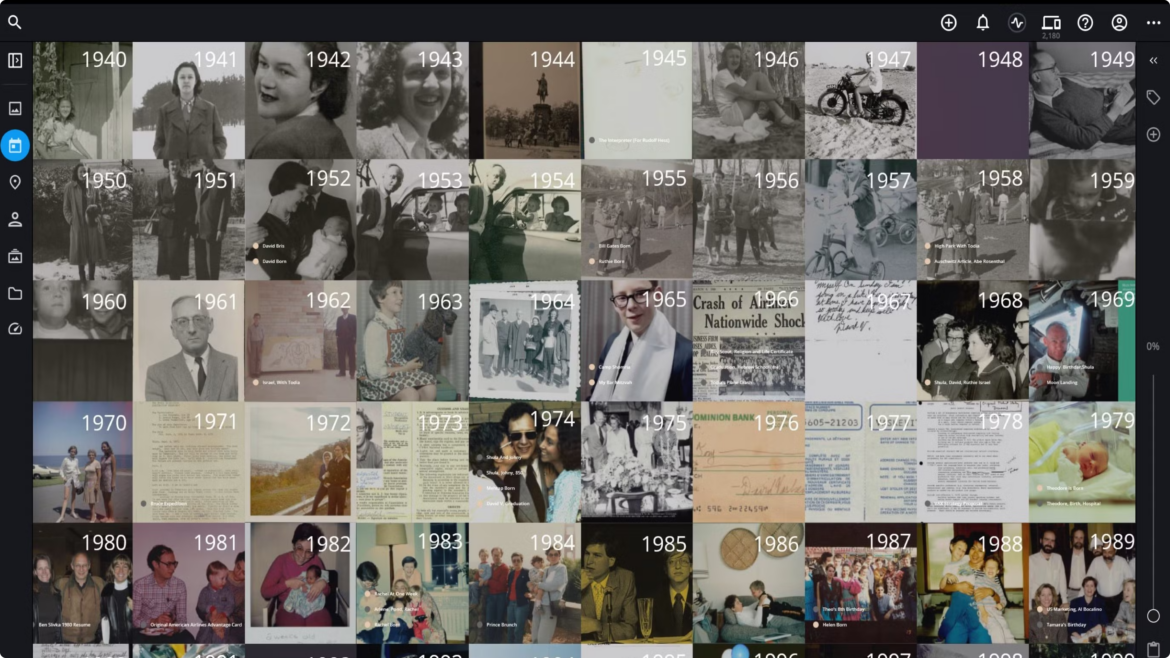Open notifications bell
This screenshot has width=1170, height=658.
tap(983, 23)
